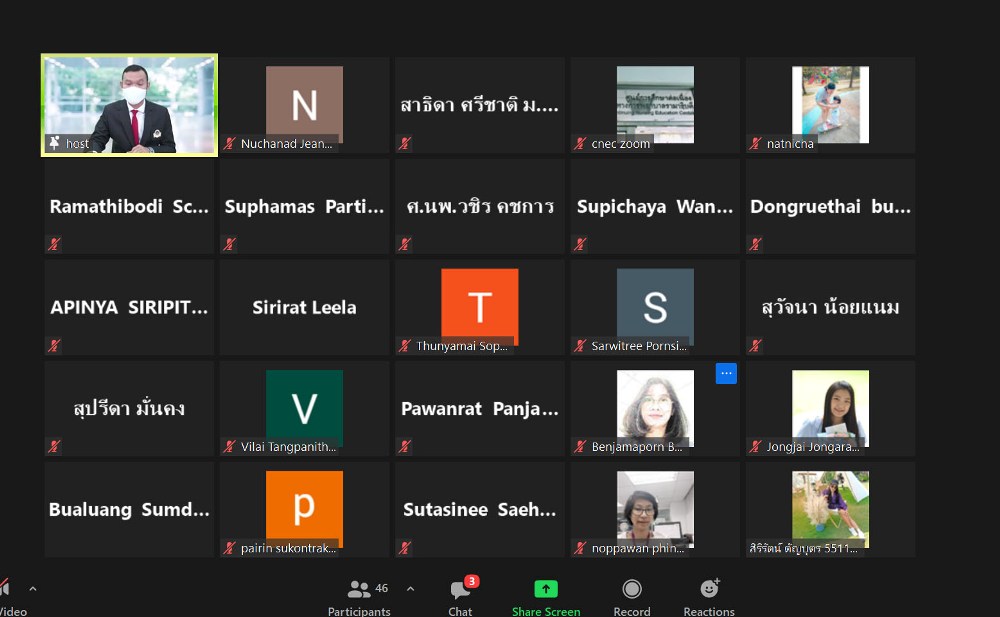This screenshot has height=617, width=1000.
Task: Open Chat with 3 unread messages
Action: click(460, 590)
